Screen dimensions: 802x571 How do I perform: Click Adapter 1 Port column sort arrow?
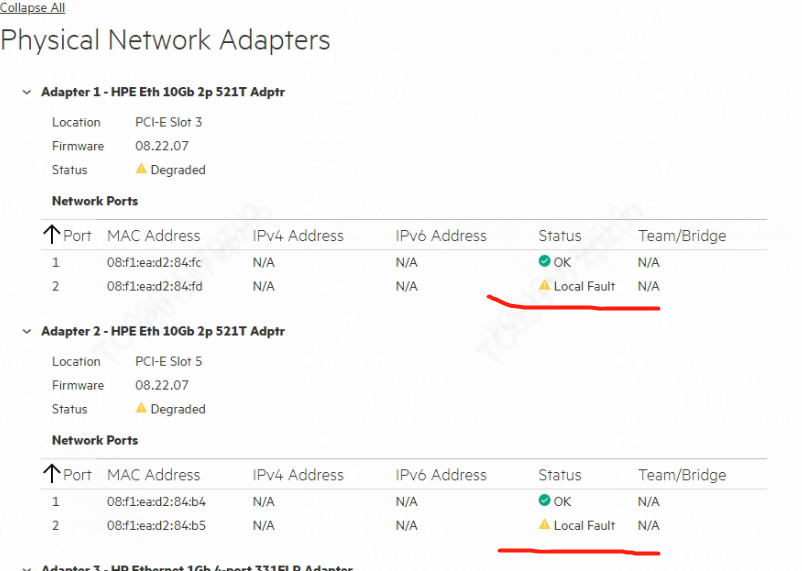point(54,236)
